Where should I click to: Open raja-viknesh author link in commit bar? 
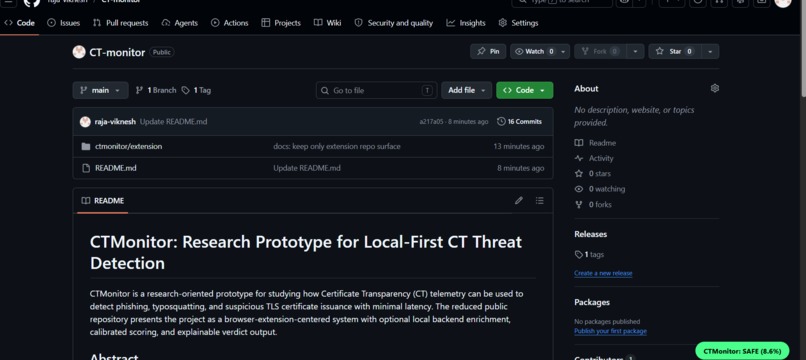(115, 122)
